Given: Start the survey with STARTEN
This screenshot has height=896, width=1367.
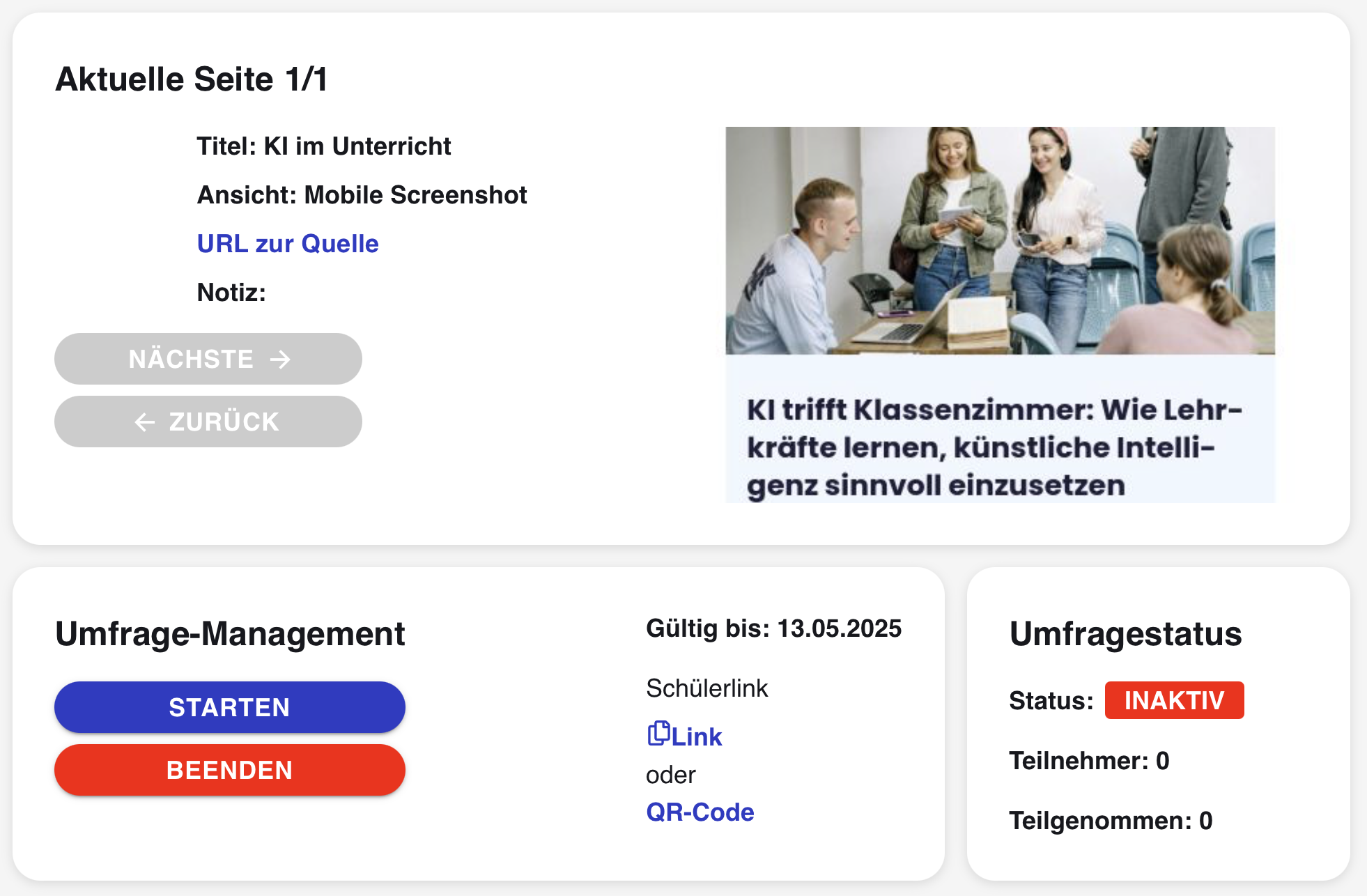Looking at the screenshot, I should click(230, 707).
